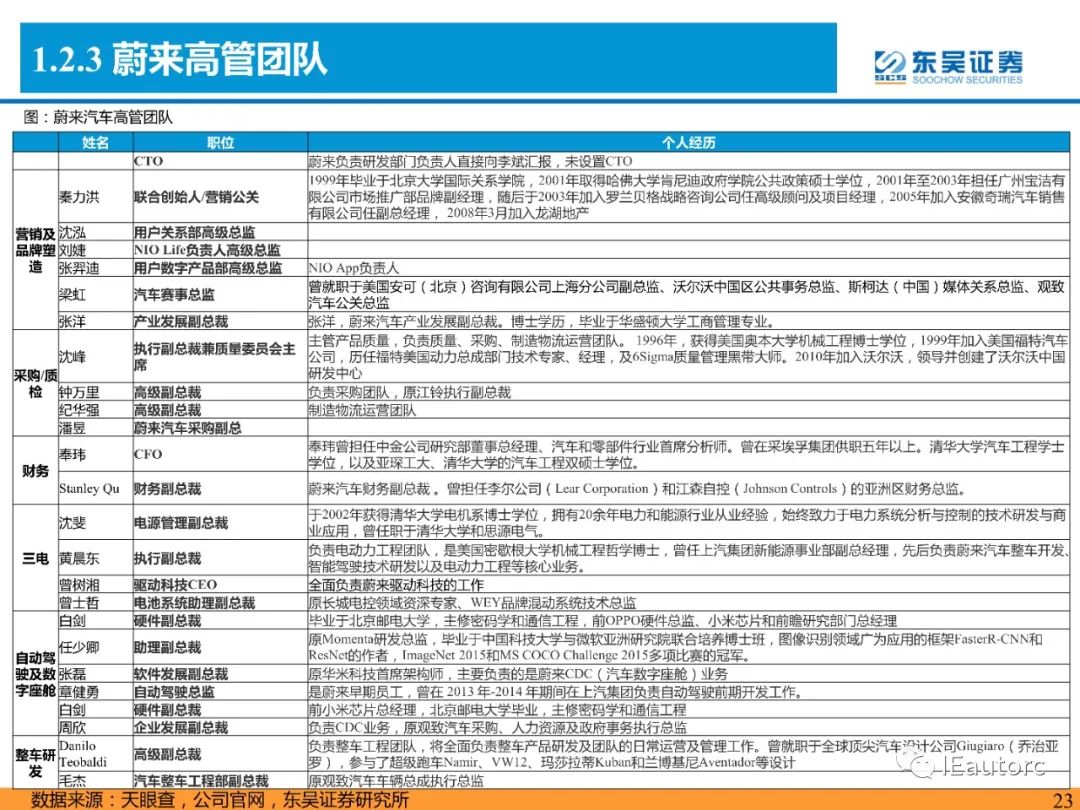This screenshot has width=1080, height=810.
Task: Select name cell 刘婕
Action: [x=96, y=249]
